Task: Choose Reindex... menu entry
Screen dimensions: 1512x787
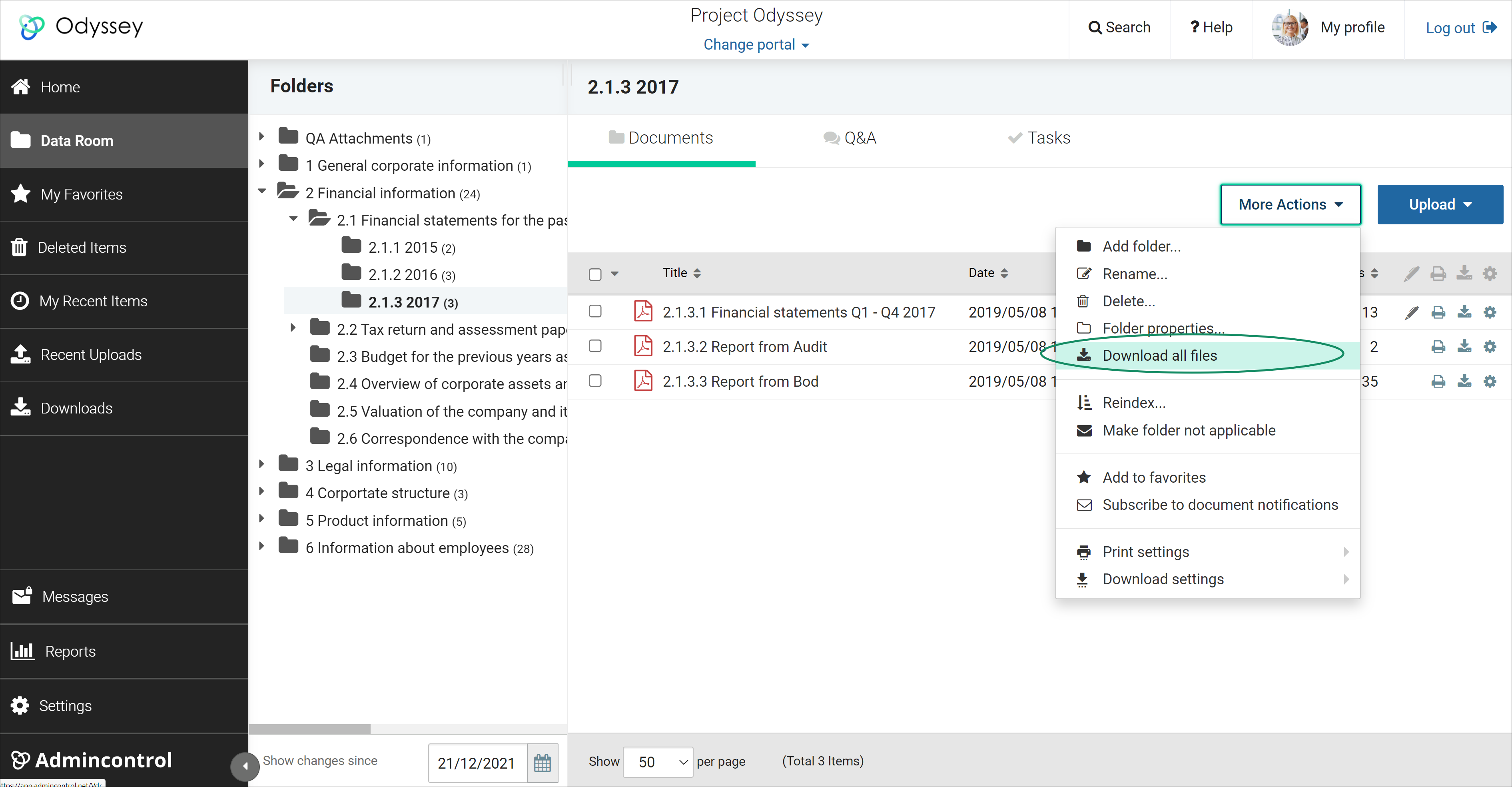Action: coord(1207,402)
